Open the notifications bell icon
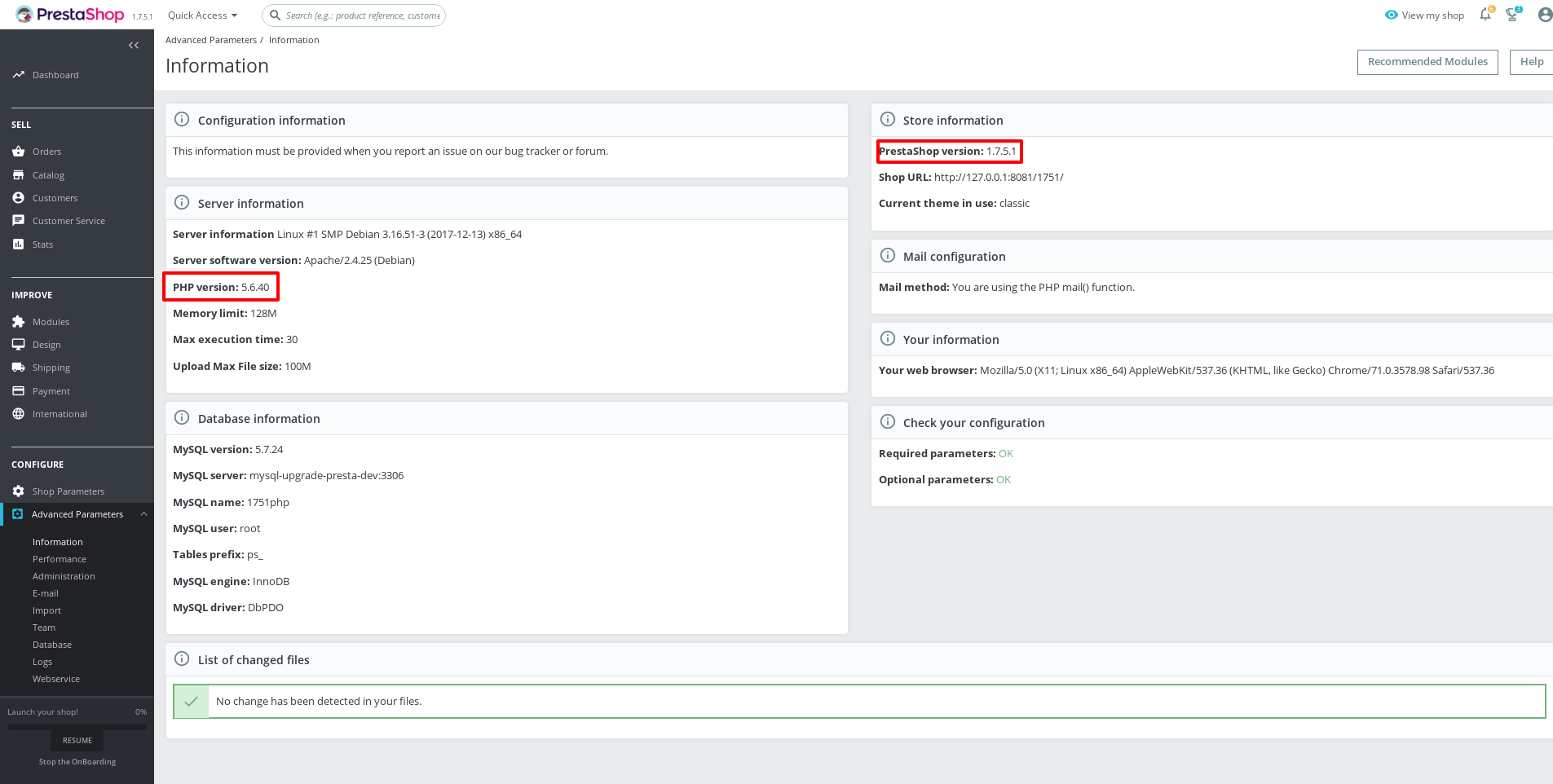The image size is (1553, 784). (x=1485, y=15)
